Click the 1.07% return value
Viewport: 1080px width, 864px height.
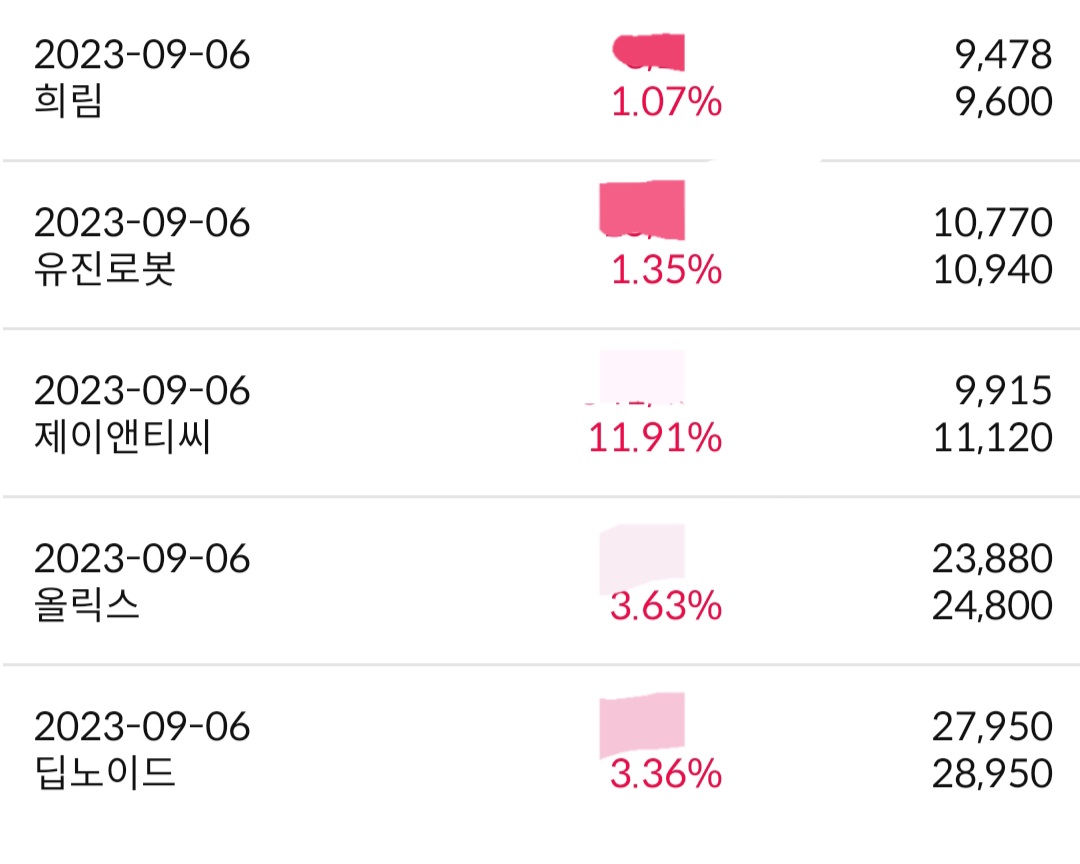coord(666,102)
